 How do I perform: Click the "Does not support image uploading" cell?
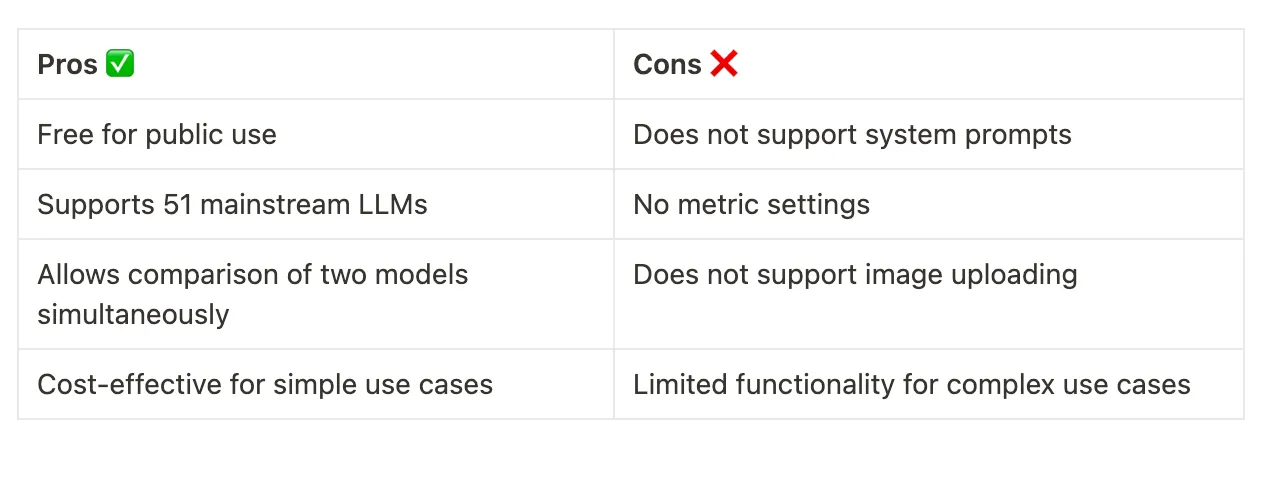pyautogui.click(x=855, y=275)
